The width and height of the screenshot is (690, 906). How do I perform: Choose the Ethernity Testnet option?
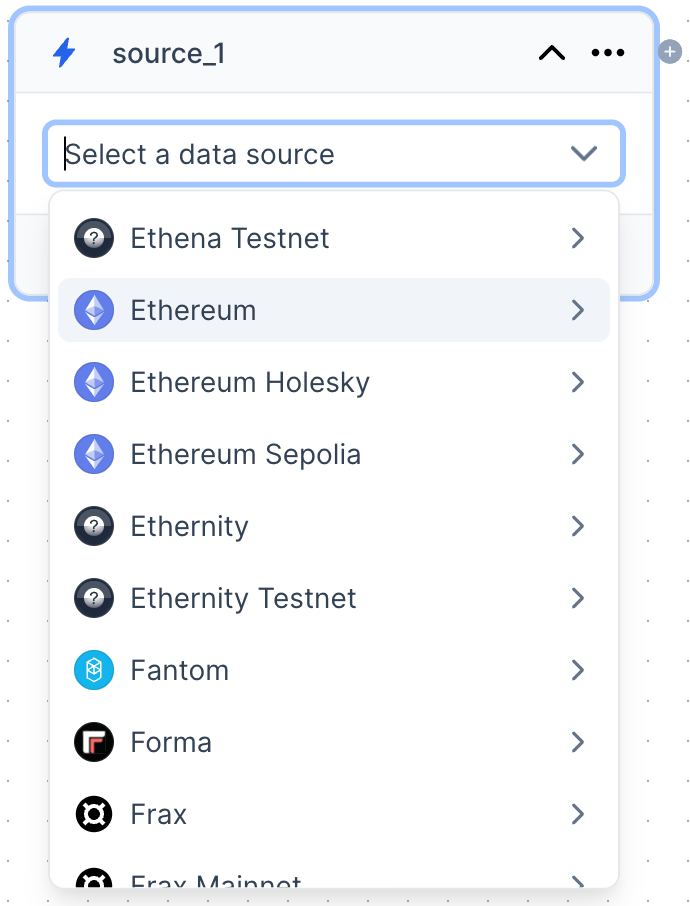(x=243, y=598)
